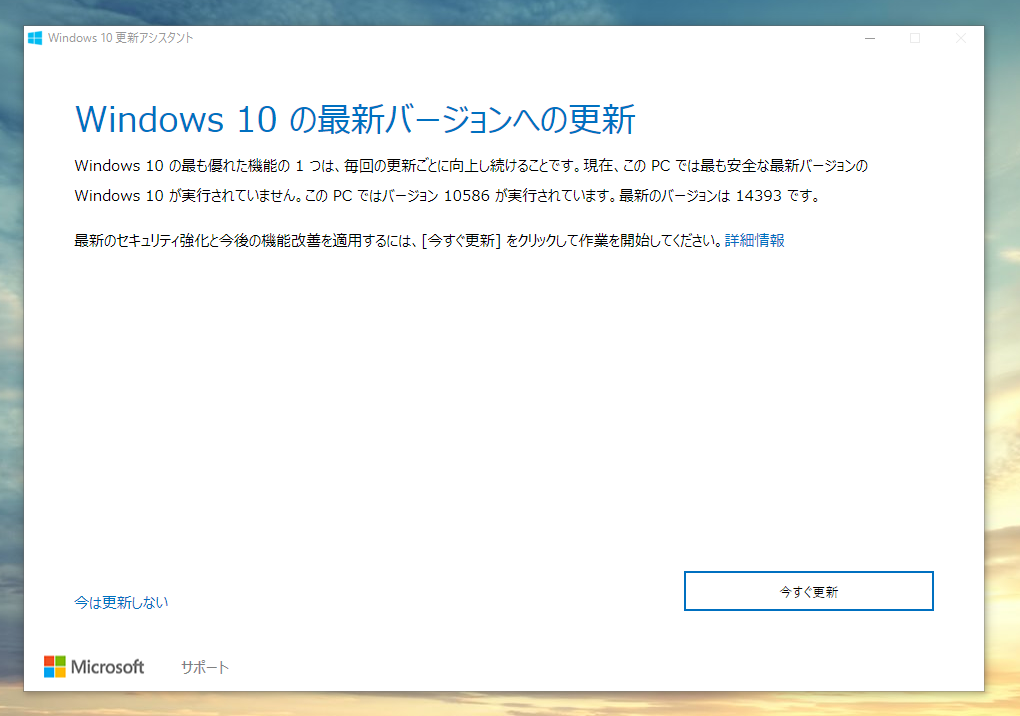Click the Windows logo icon in the title bar
Screen dimensions: 1020x716
[x=35, y=38]
